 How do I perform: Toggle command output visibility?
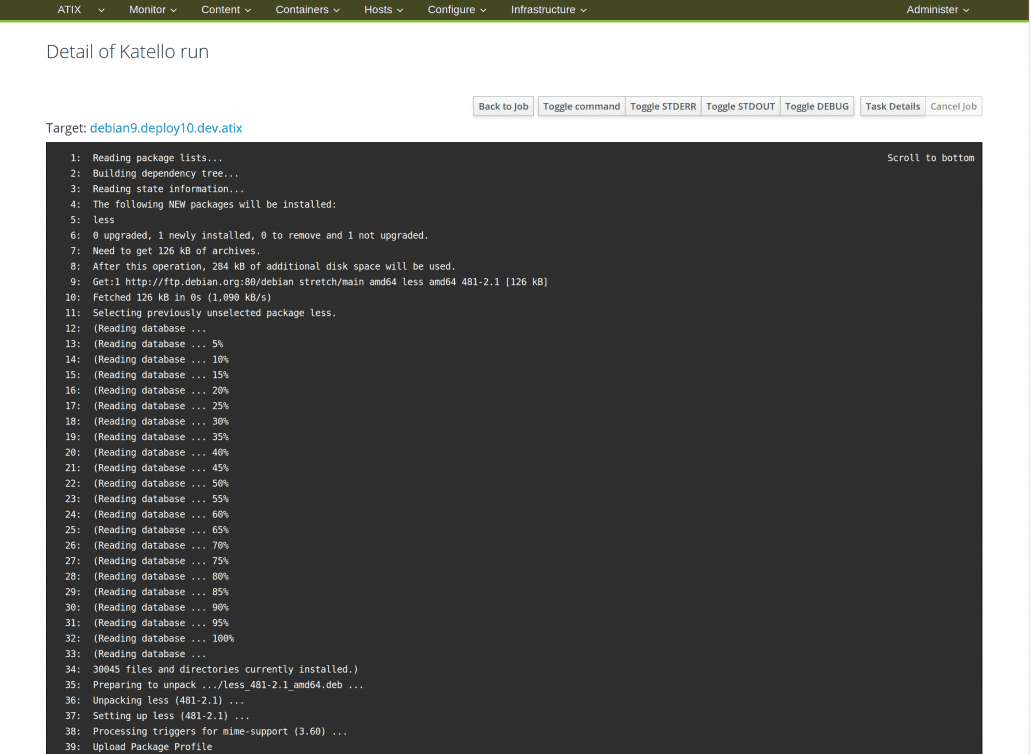(x=581, y=106)
